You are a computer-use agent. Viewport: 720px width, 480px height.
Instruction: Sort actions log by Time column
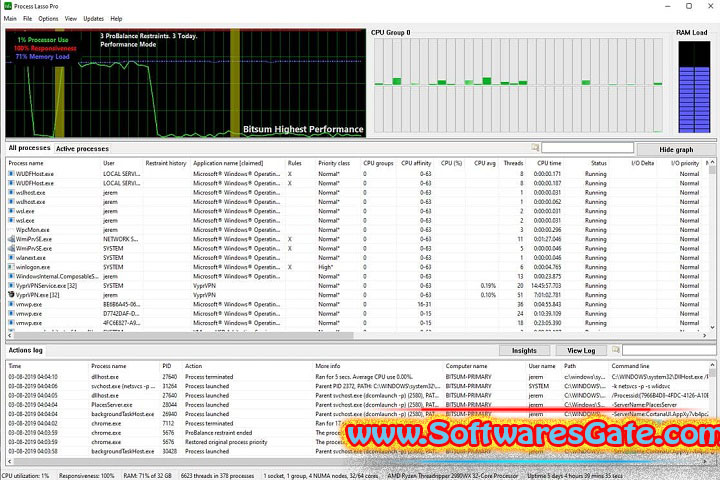coord(15,366)
